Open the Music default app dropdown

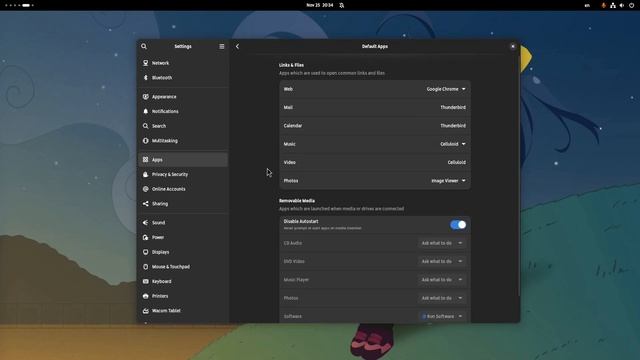[x=453, y=144]
